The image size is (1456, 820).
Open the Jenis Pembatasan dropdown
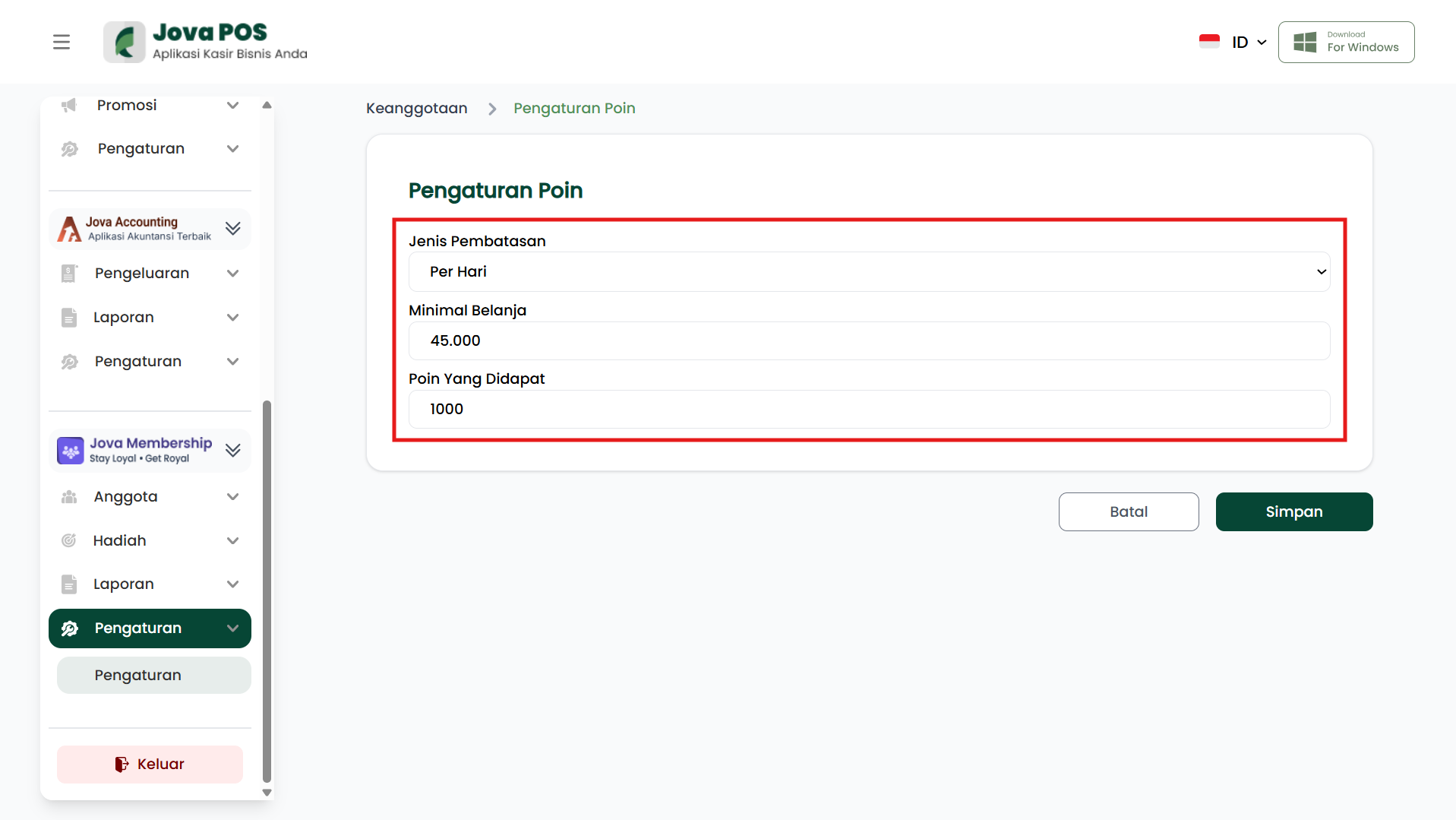[x=869, y=272]
